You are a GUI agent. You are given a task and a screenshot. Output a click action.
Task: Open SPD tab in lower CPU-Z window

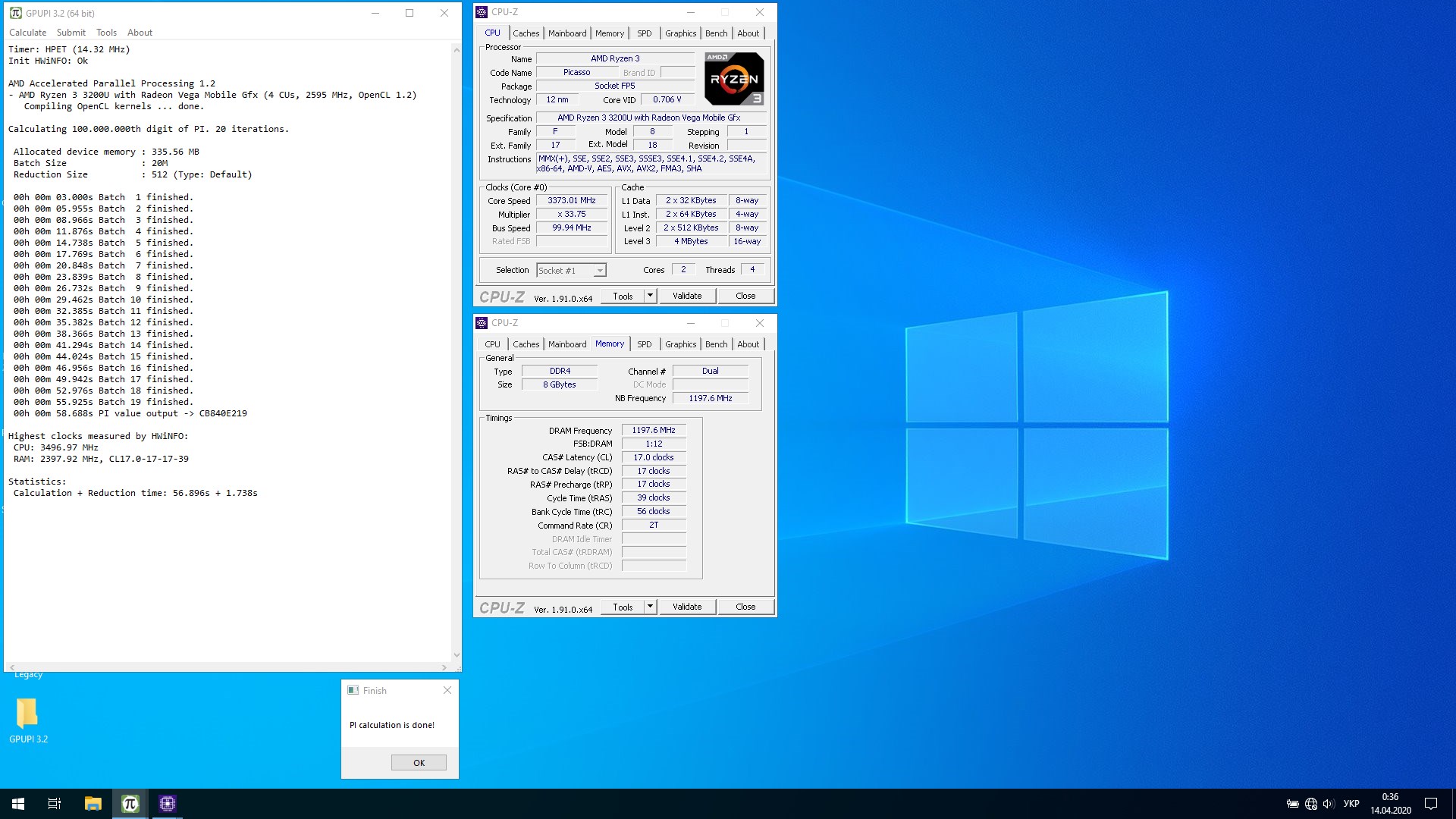click(644, 344)
